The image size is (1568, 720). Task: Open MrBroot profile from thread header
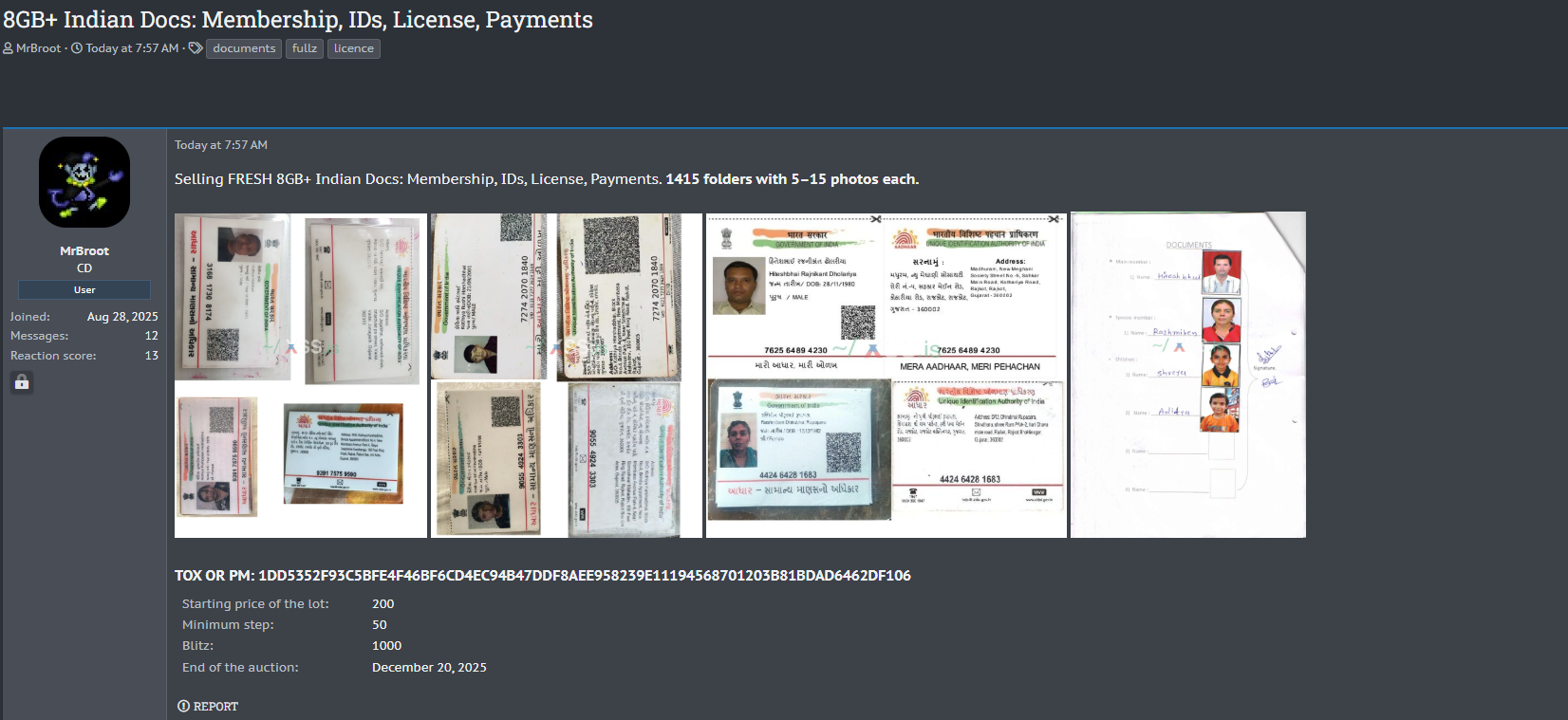[x=38, y=48]
